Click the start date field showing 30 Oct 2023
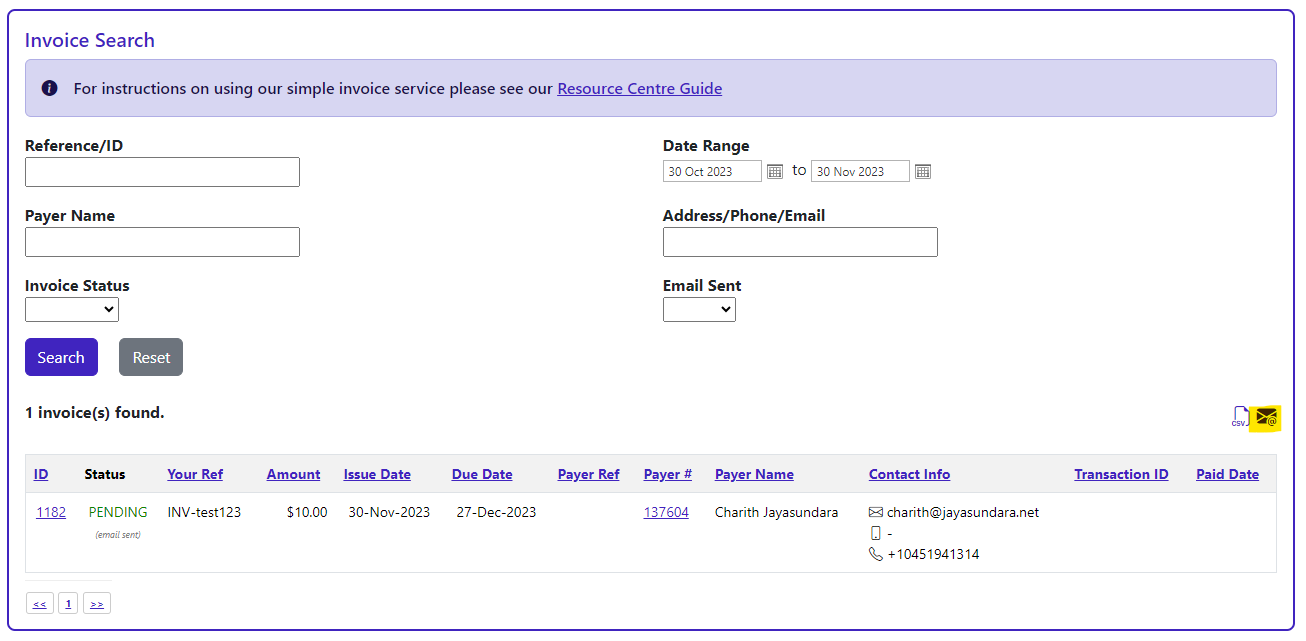This screenshot has width=1306, height=641. [711, 172]
